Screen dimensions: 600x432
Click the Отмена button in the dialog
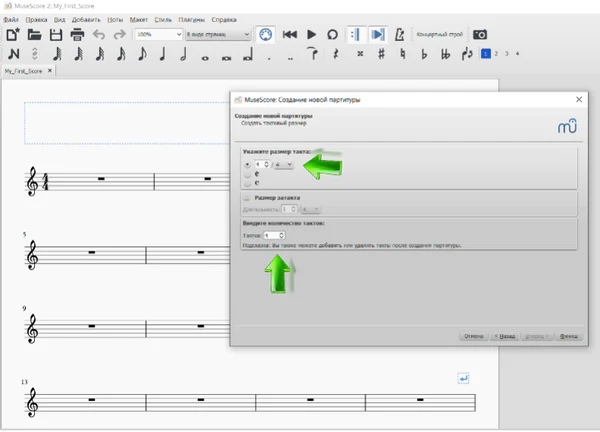[x=474, y=336]
